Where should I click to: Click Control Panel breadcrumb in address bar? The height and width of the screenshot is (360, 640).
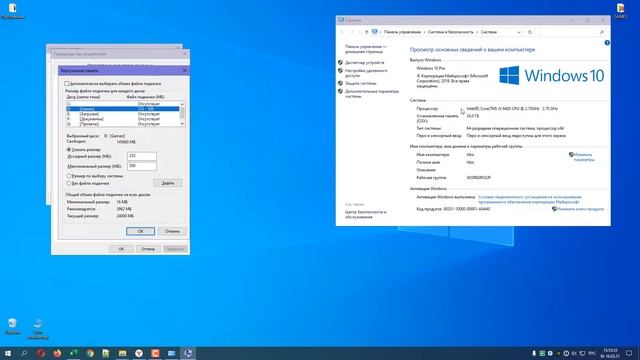point(402,32)
